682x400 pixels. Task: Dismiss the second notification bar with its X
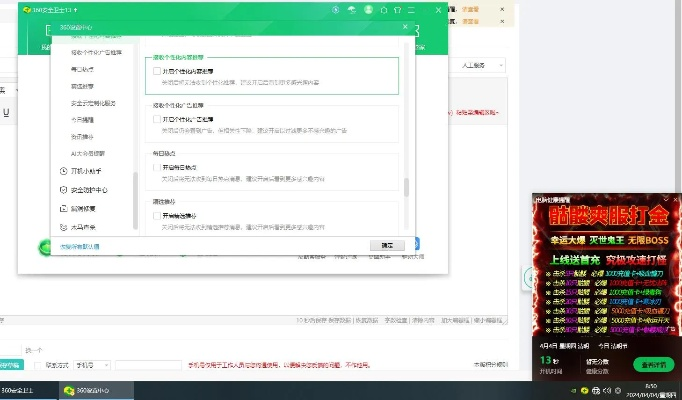point(502,21)
